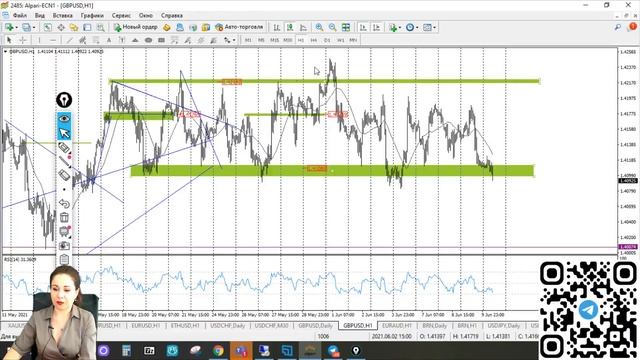Select the rectangle shape tool
Viewport: 640px width, 360px height.
161,40
